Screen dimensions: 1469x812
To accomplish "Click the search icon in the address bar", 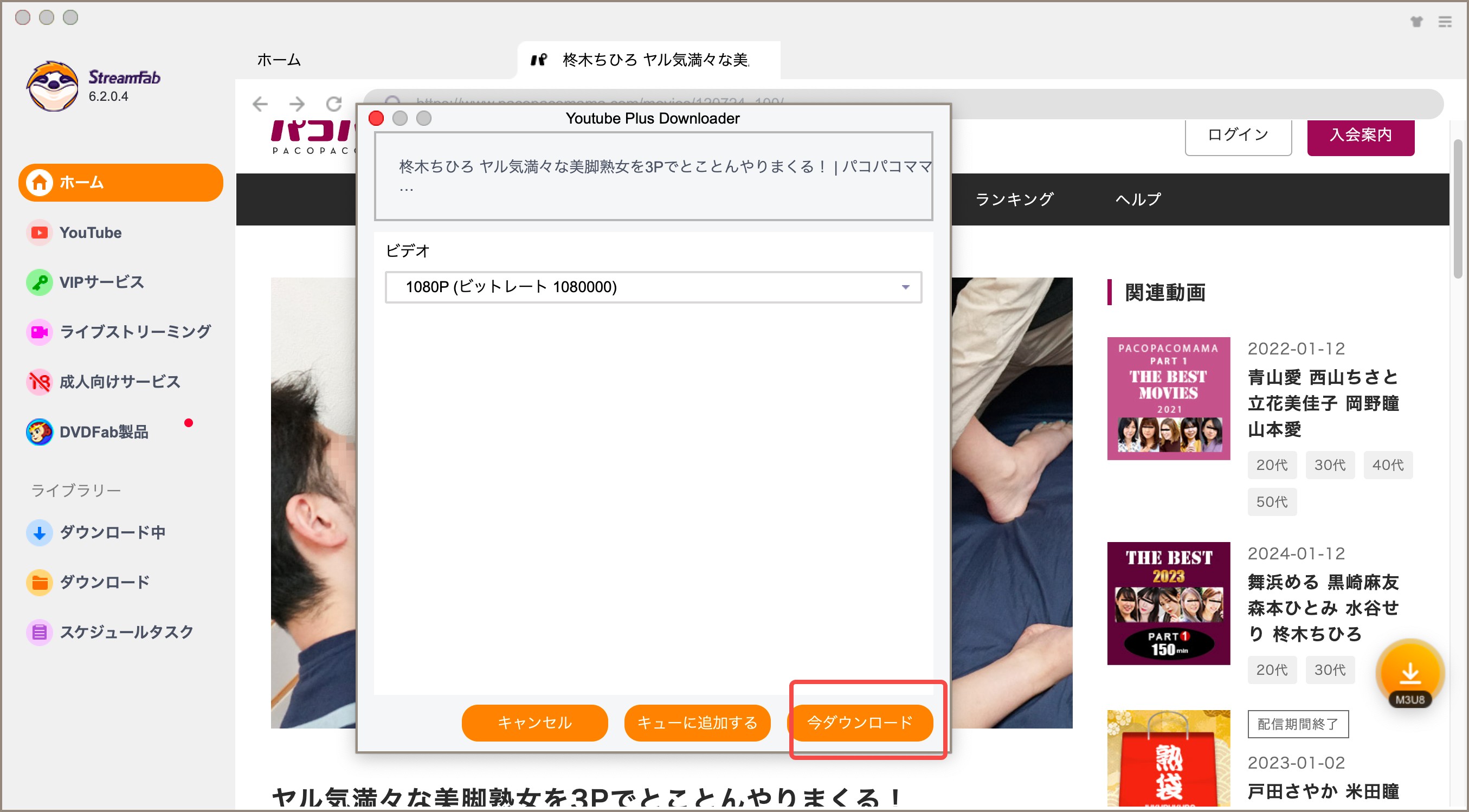I will point(392,102).
